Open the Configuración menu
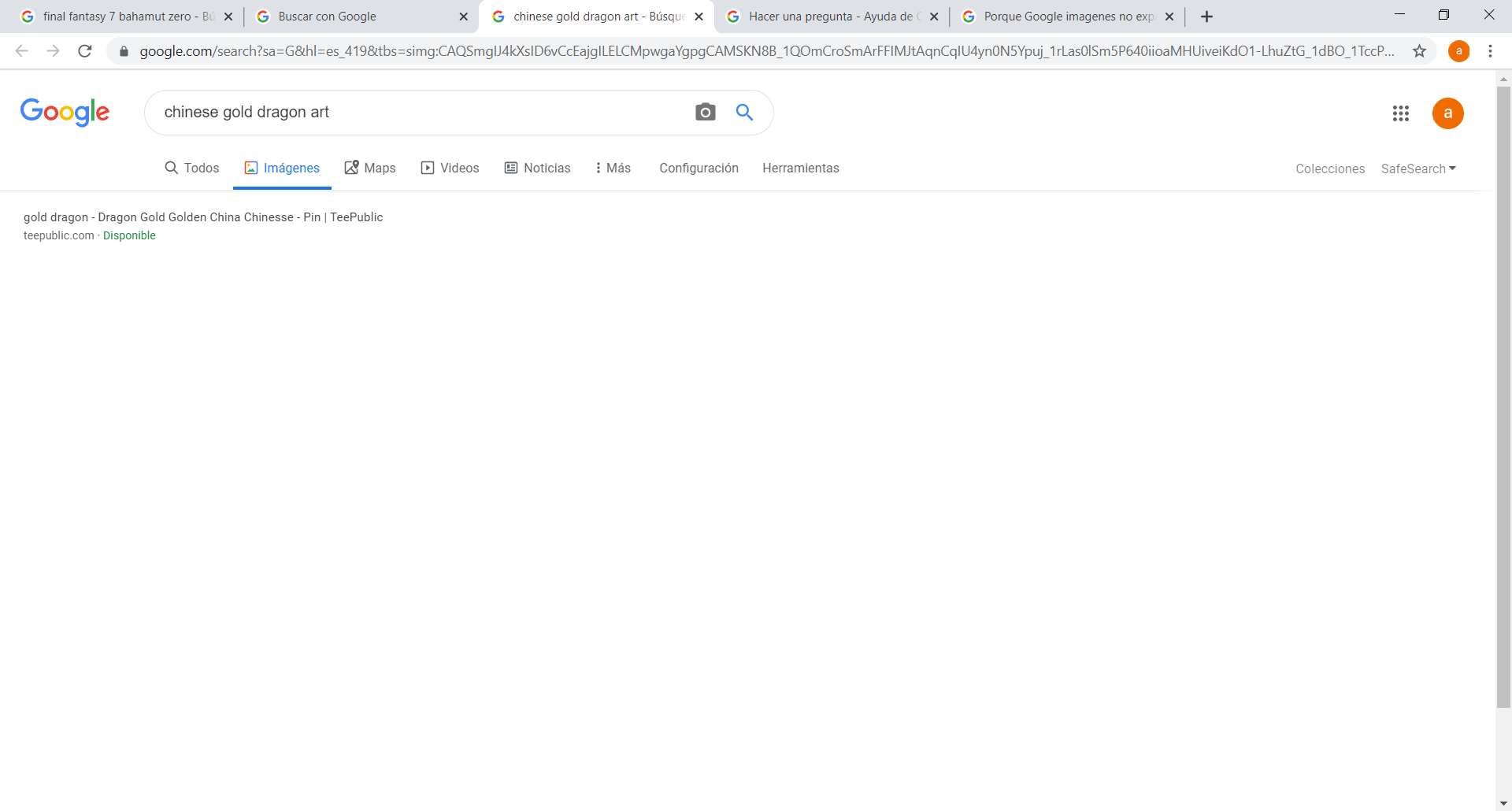Image resolution: width=1512 pixels, height=811 pixels. 699,168
